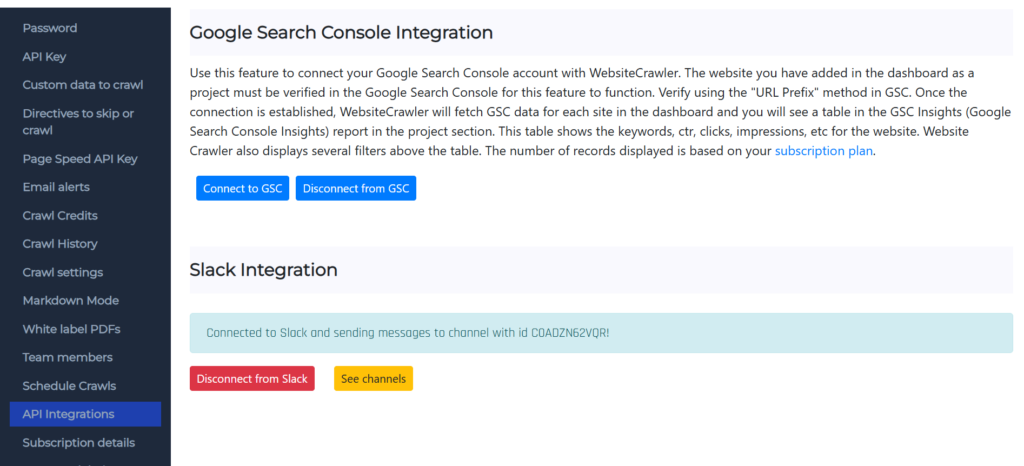Click the red Disconnect from Slack button
1024x466 pixels.
tap(252, 379)
